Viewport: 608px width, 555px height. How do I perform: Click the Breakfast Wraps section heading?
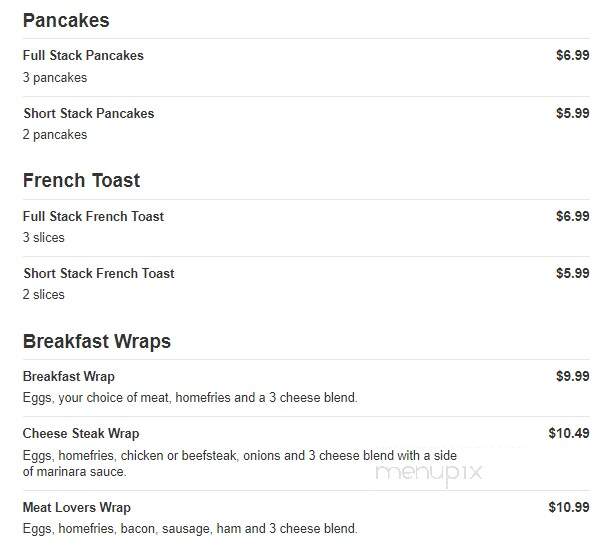point(97,341)
